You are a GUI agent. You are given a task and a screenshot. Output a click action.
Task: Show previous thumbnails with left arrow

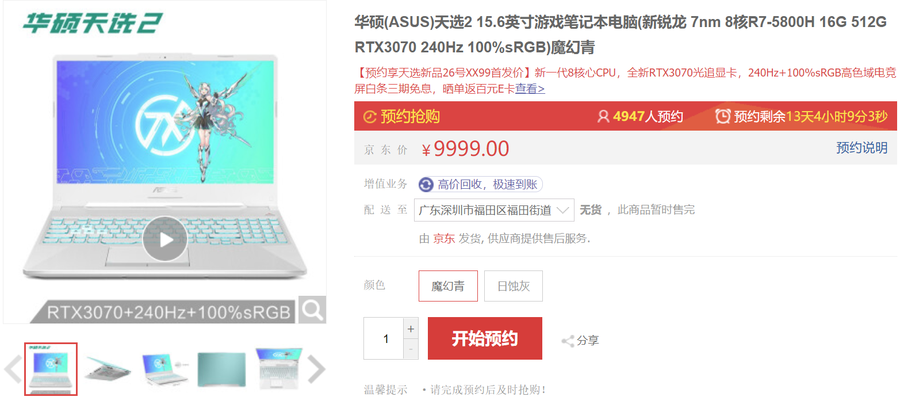tap(12, 370)
